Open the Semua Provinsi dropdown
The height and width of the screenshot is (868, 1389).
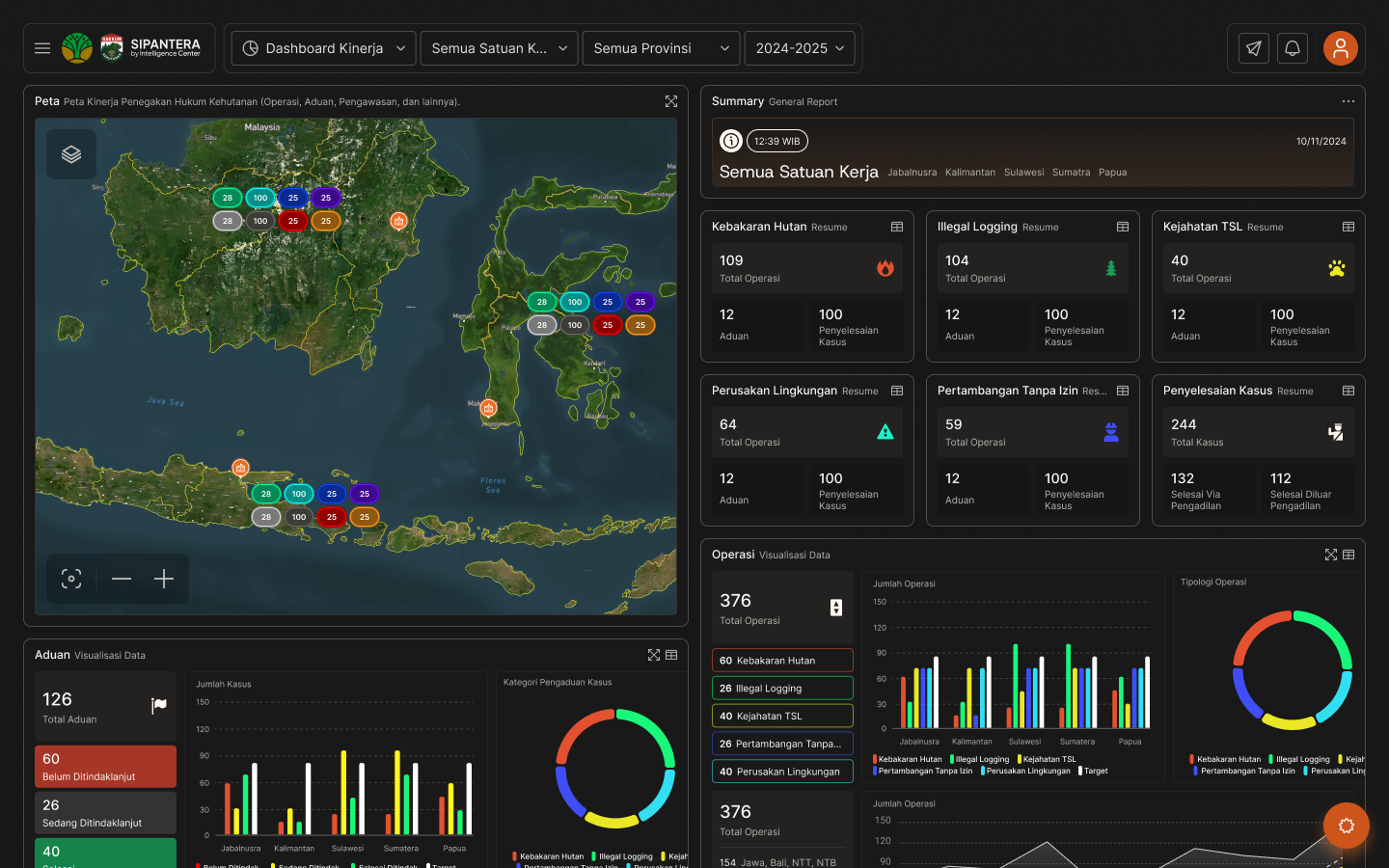[x=661, y=47]
